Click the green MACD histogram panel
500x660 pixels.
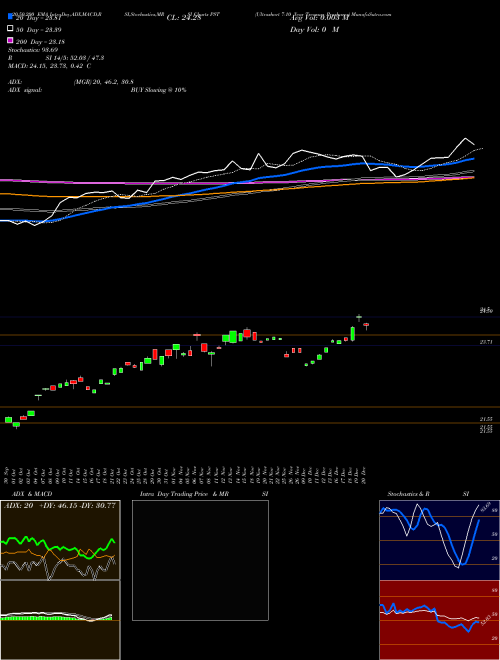[x=60, y=620]
